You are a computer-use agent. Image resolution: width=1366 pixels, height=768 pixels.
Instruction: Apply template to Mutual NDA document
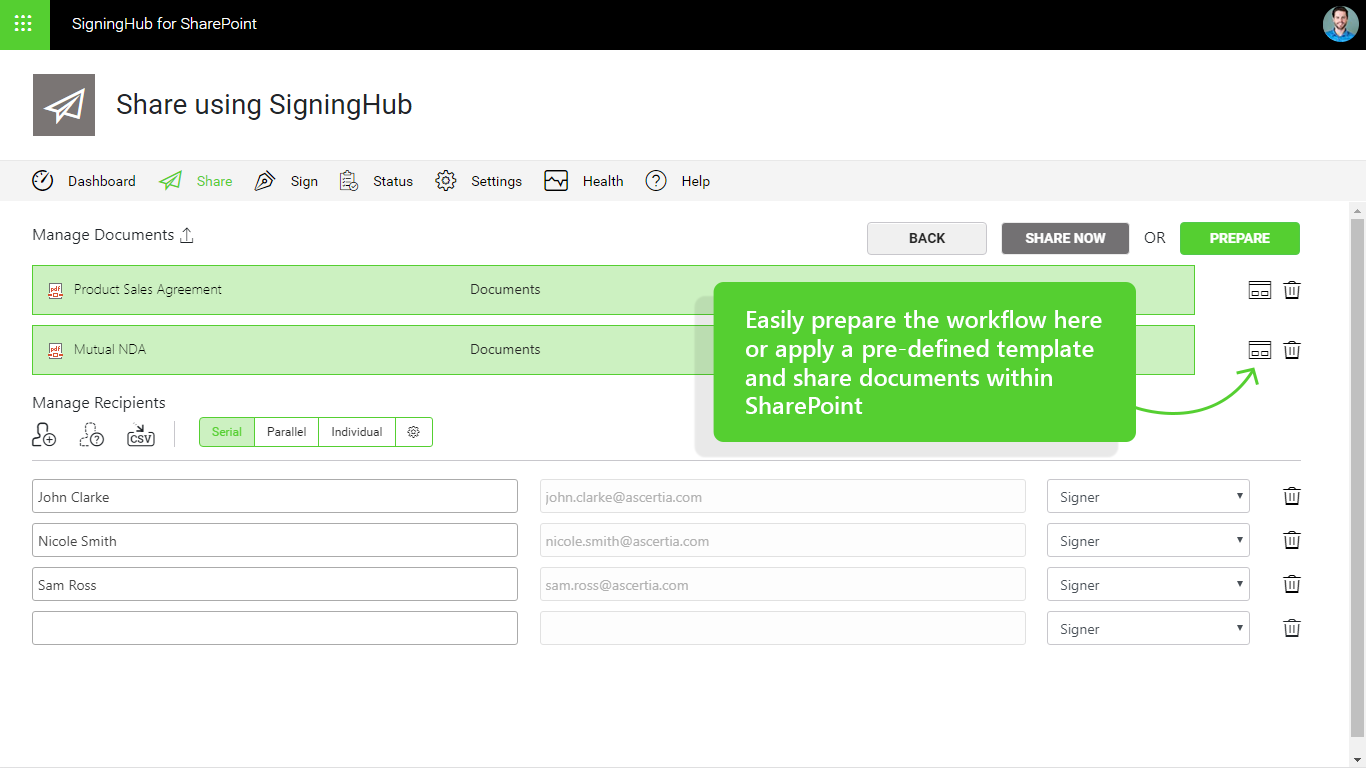[x=1260, y=350]
